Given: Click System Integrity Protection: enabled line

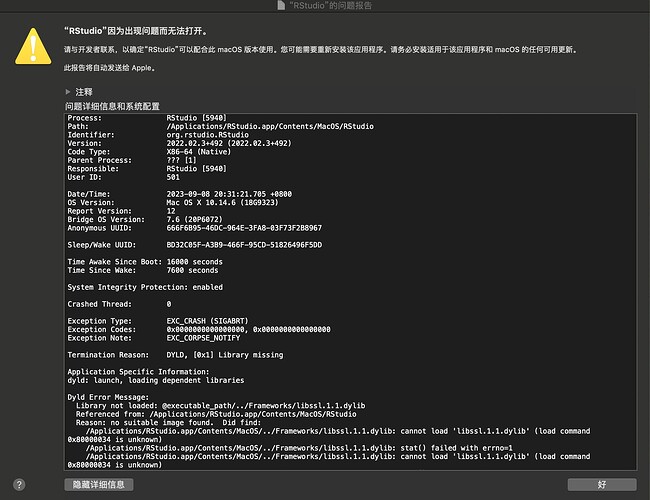Looking at the screenshot, I should (145, 287).
